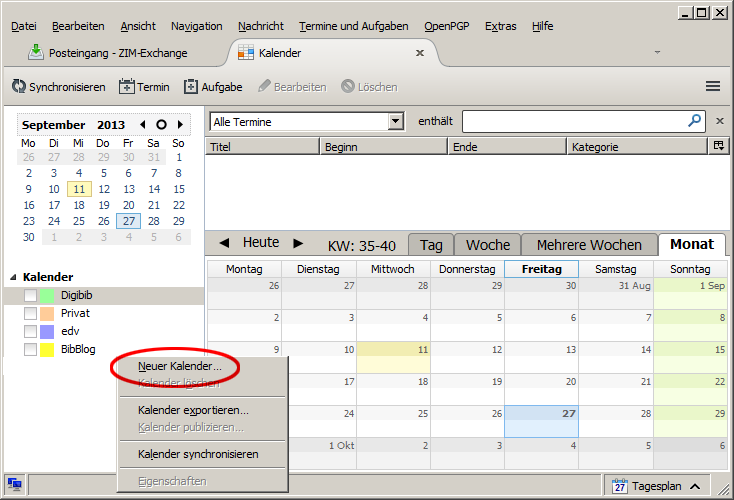Open the Alle Termine filter dropdown
Viewport: 734px width, 500px height.
(x=396, y=121)
